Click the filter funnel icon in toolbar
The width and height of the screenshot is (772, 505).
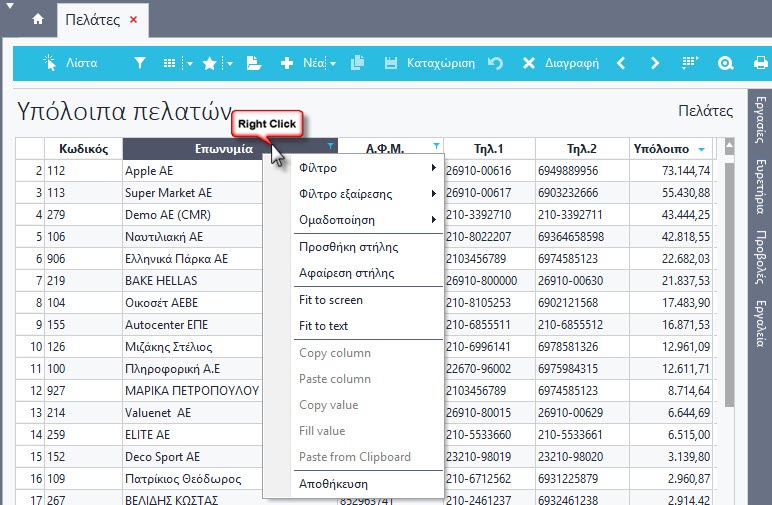coord(140,63)
